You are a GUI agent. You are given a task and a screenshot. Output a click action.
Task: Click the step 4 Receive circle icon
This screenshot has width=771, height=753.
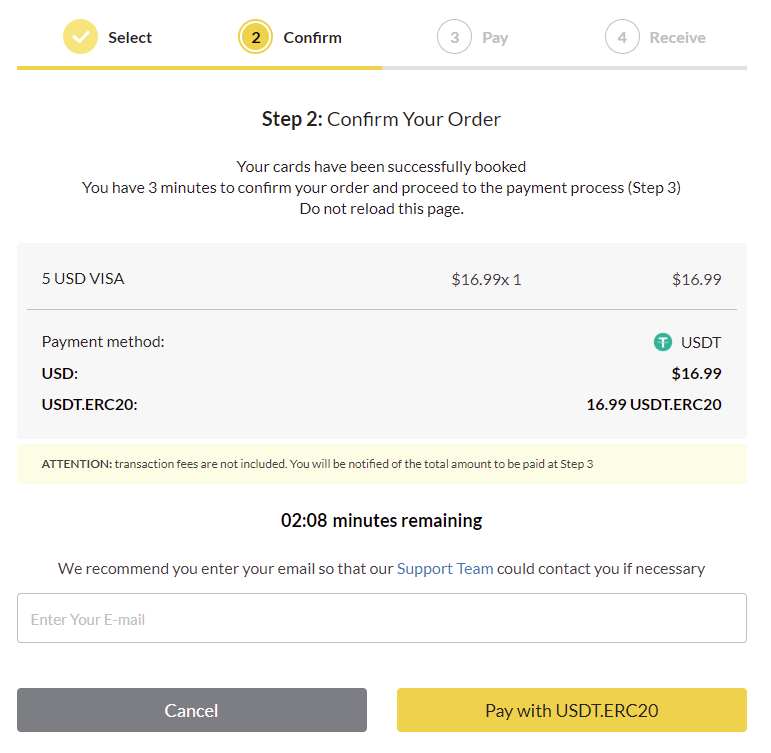[x=622, y=38]
